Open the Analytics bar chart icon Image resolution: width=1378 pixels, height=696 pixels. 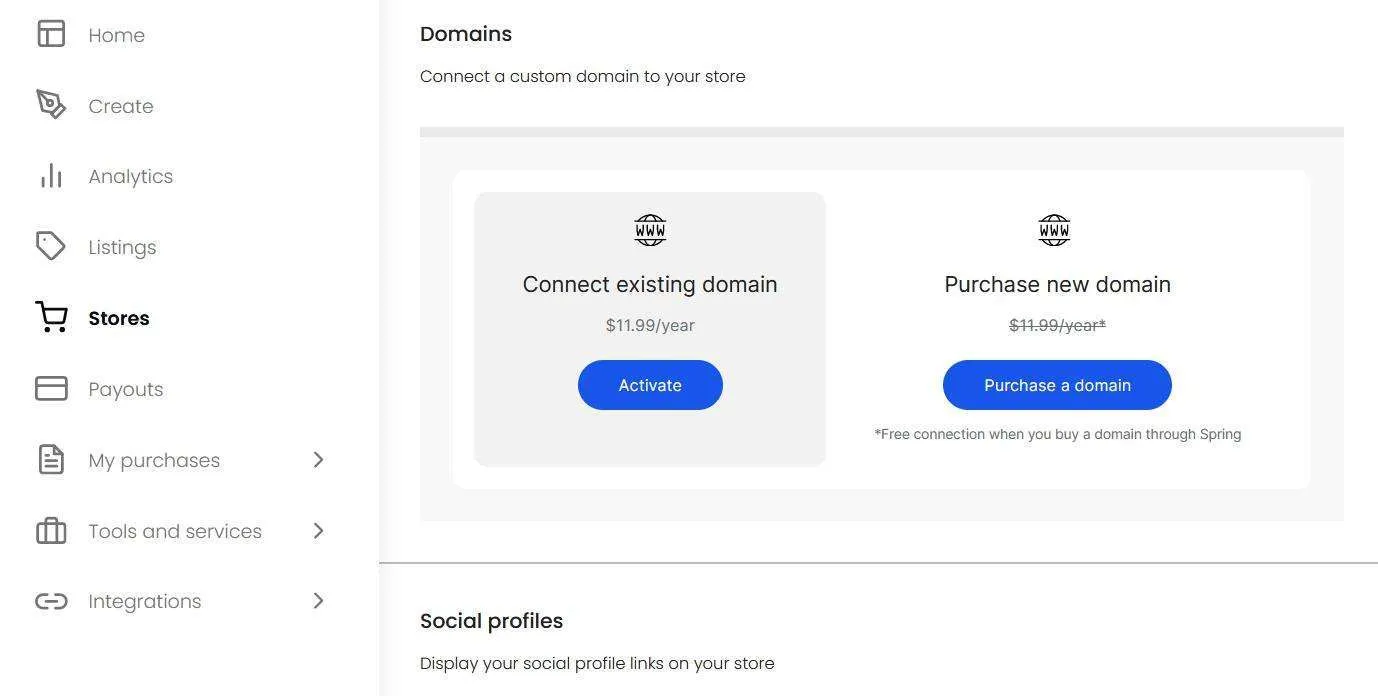(x=51, y=176)
